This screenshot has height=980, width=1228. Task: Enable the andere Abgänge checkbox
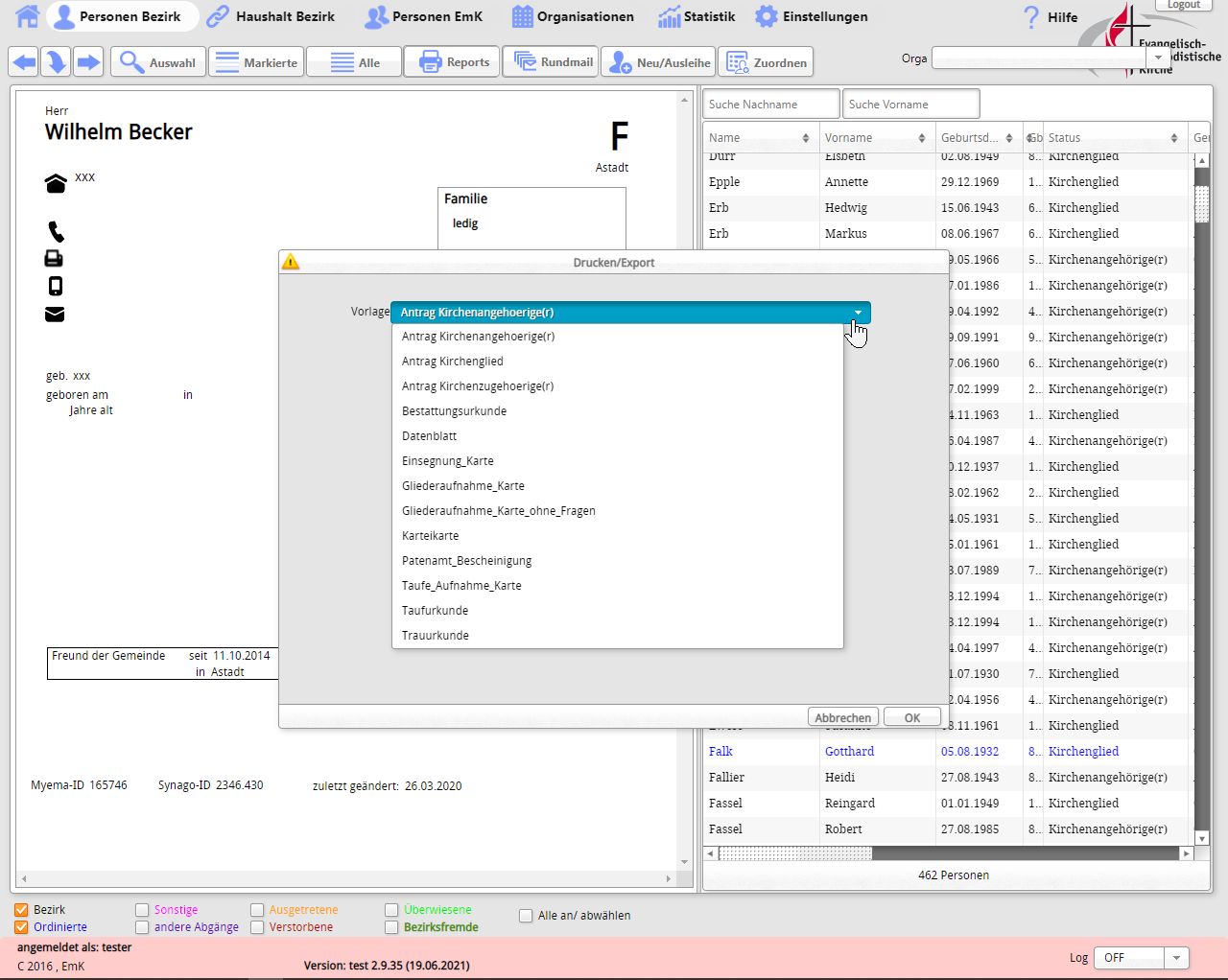click(x=142, y=927)
